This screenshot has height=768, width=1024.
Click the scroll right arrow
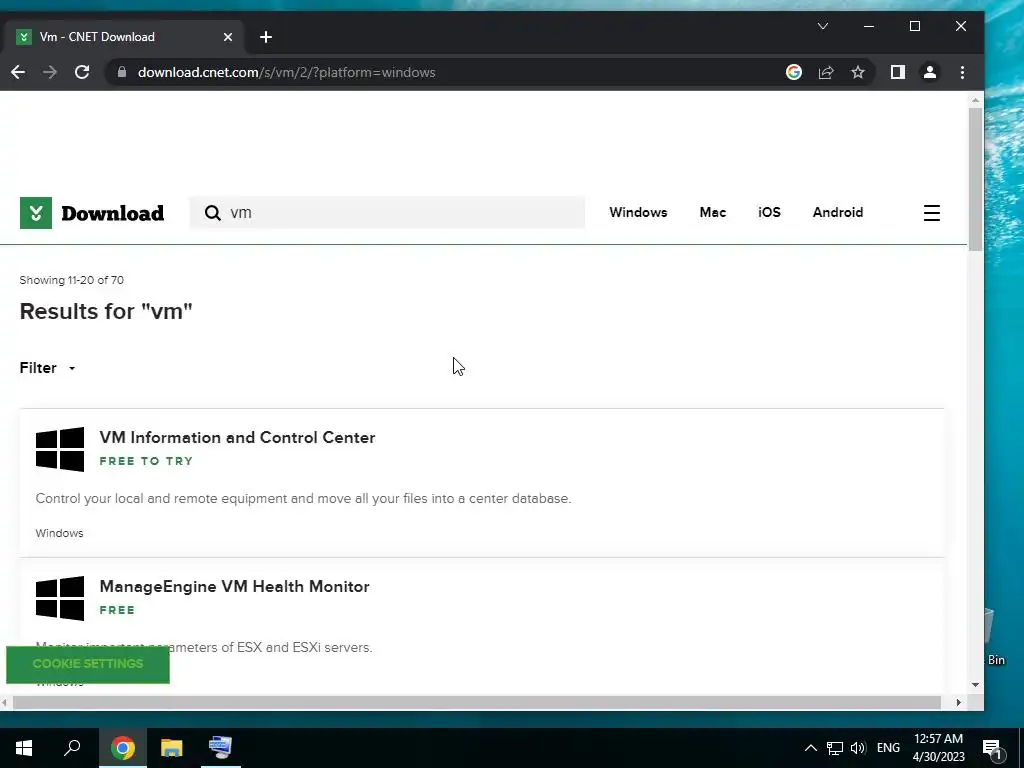pyautogui.click(x=959, y=703)
